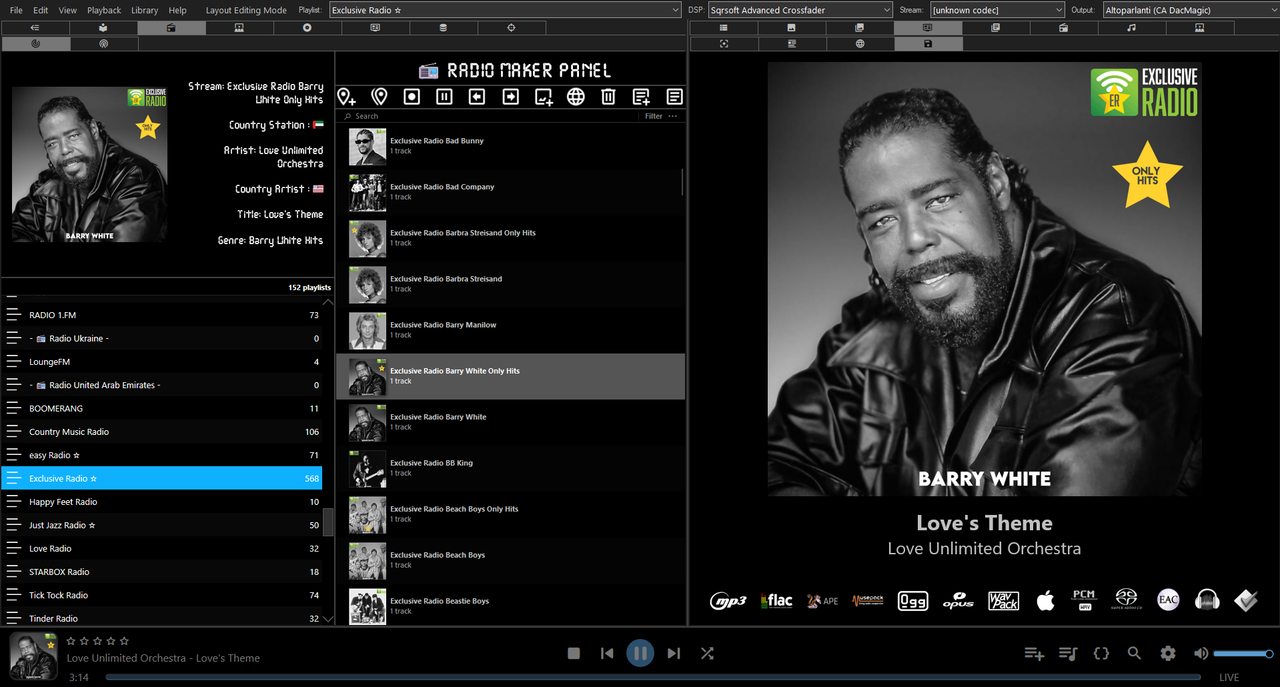This screenshot has width=1280, height=687.
Task: Click Layout Editing Mode in the menu bar
Action: (x=246, y=10)
